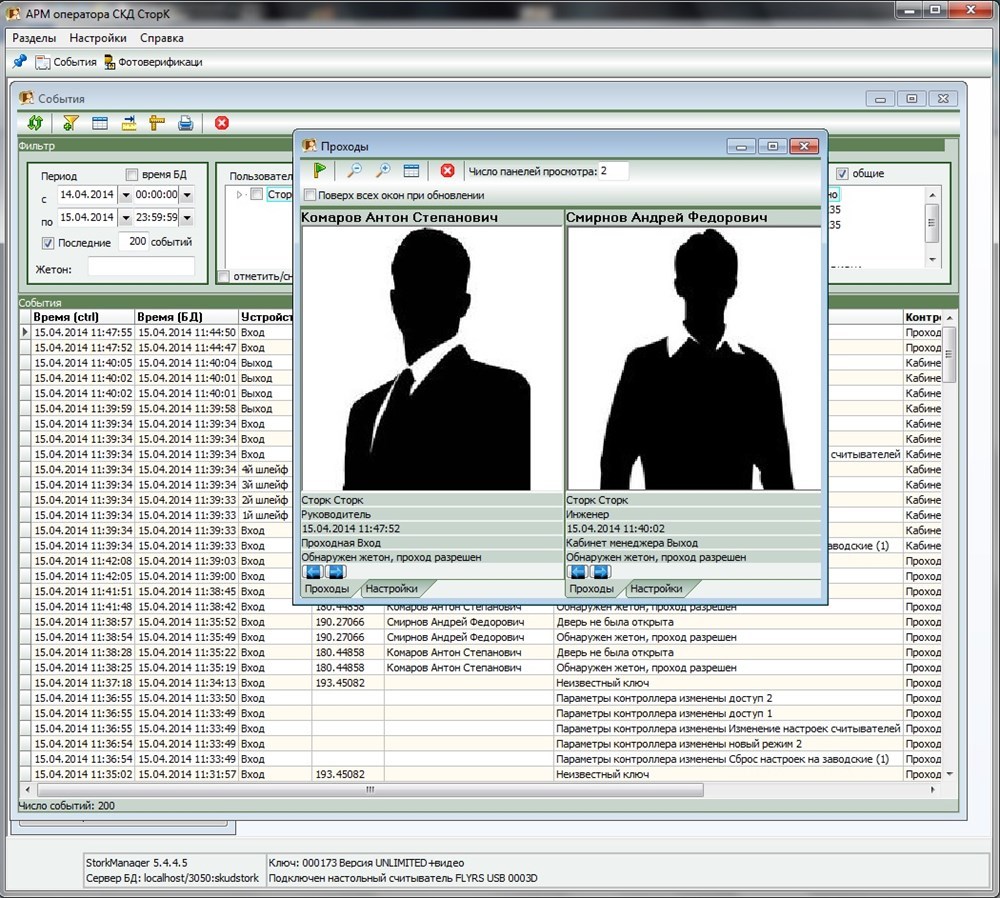Open the start date 14.04.2014 dropdown
Viewport: 1000px width, 898px height.
(125, 195)
